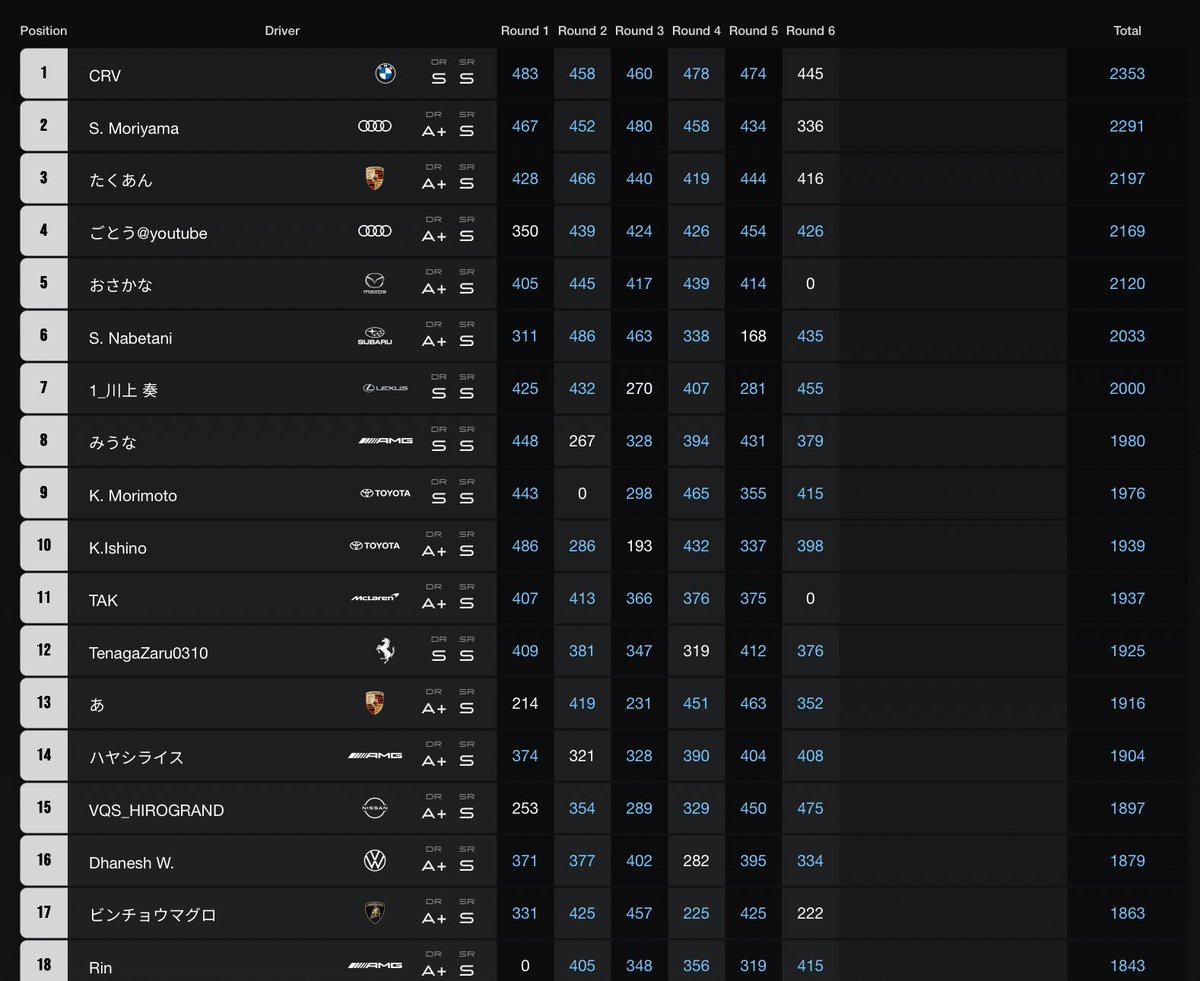
Task: Click the Round 4 column header
Action: tap(696, 31)
